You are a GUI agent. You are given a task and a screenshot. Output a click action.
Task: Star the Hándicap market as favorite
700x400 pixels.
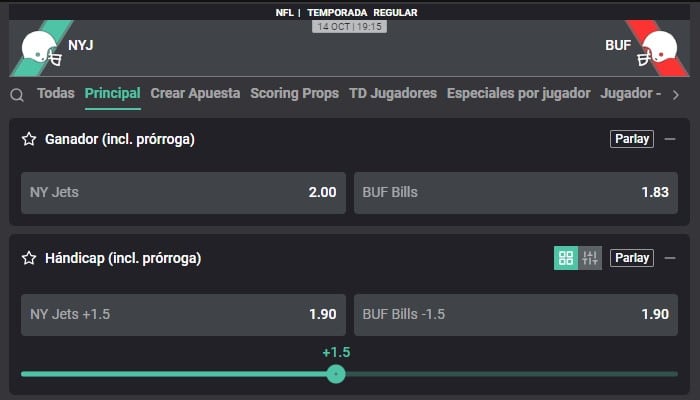(x=29, y=258)
